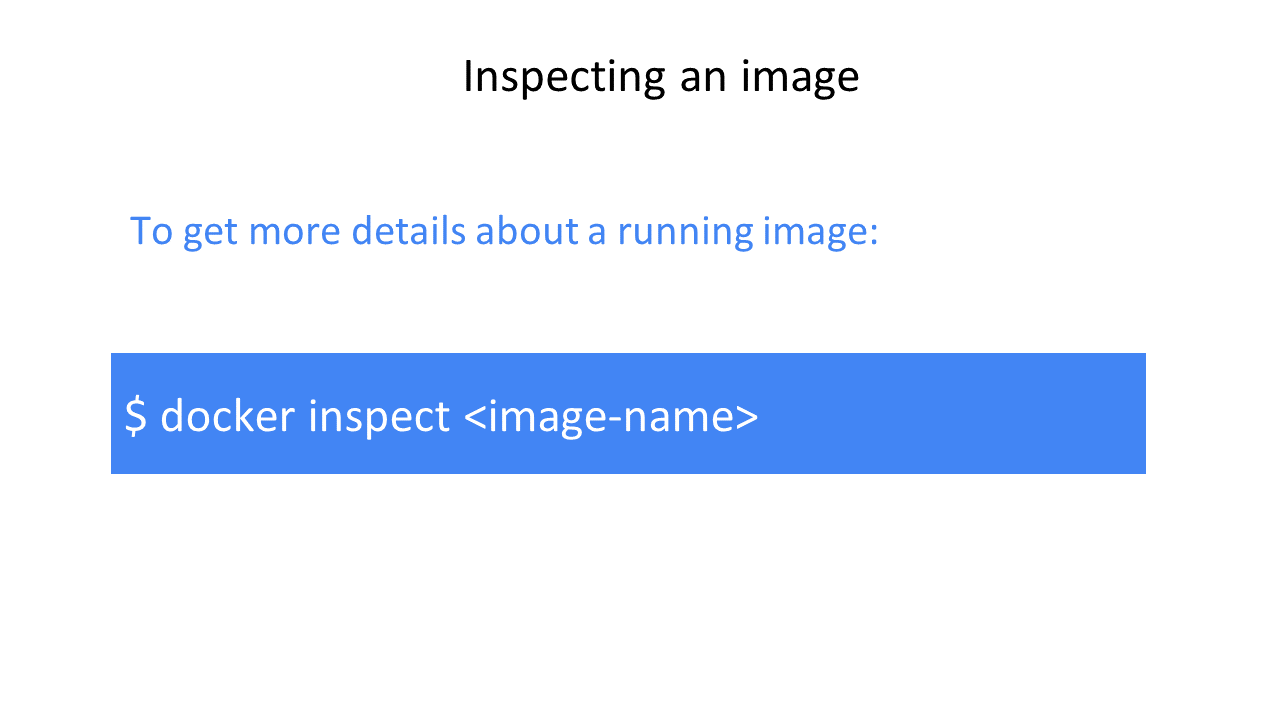Click the word 'details' in the subtitle

[x=409, y=231]
